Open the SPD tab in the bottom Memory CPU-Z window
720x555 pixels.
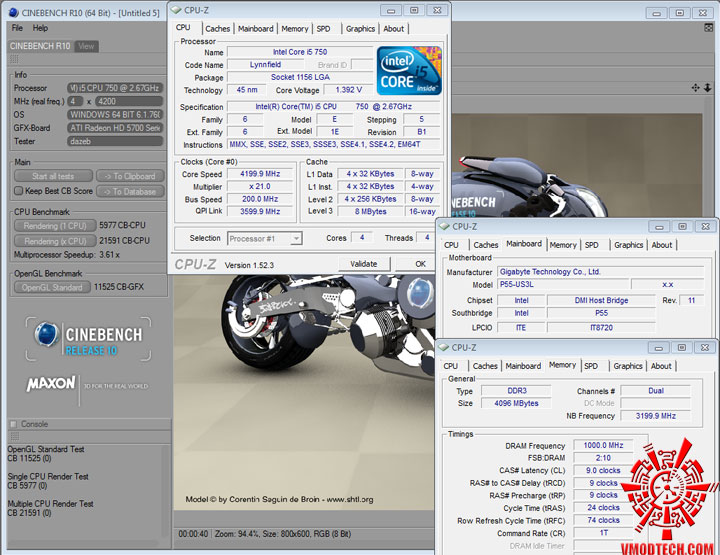tap(591, 366)
